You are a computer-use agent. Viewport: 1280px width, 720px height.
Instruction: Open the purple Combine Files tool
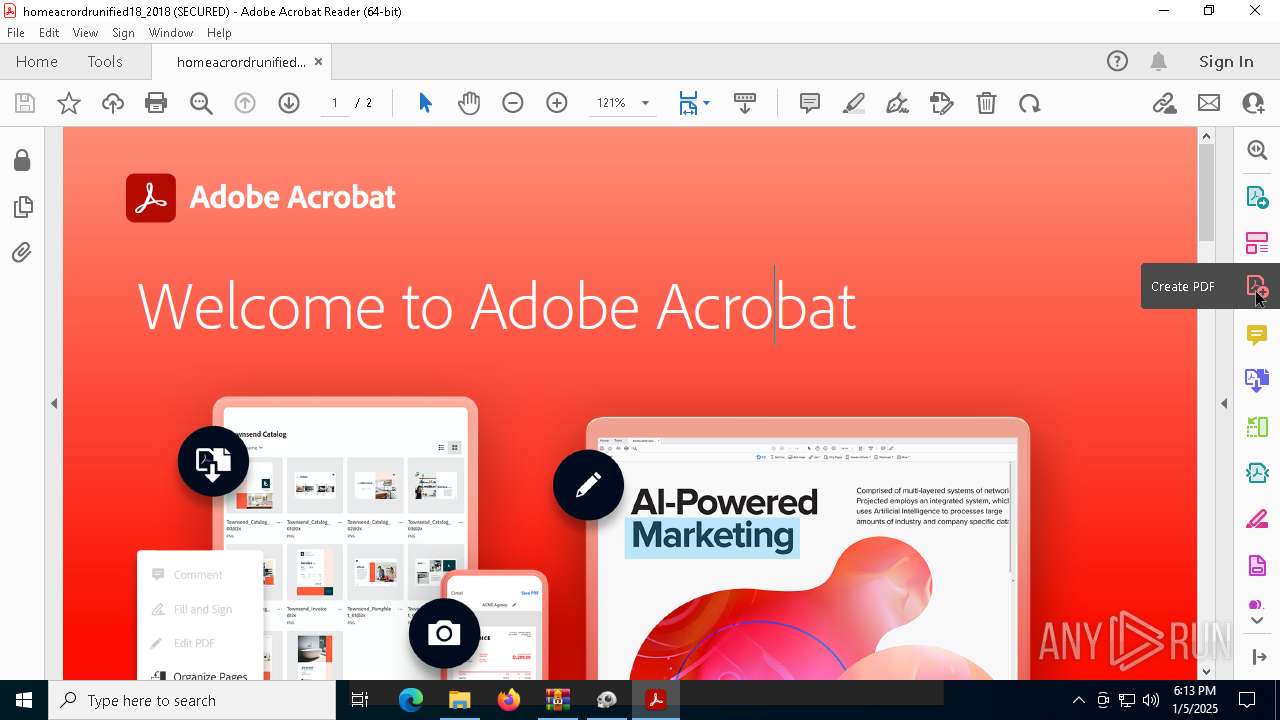[1257, 380]
